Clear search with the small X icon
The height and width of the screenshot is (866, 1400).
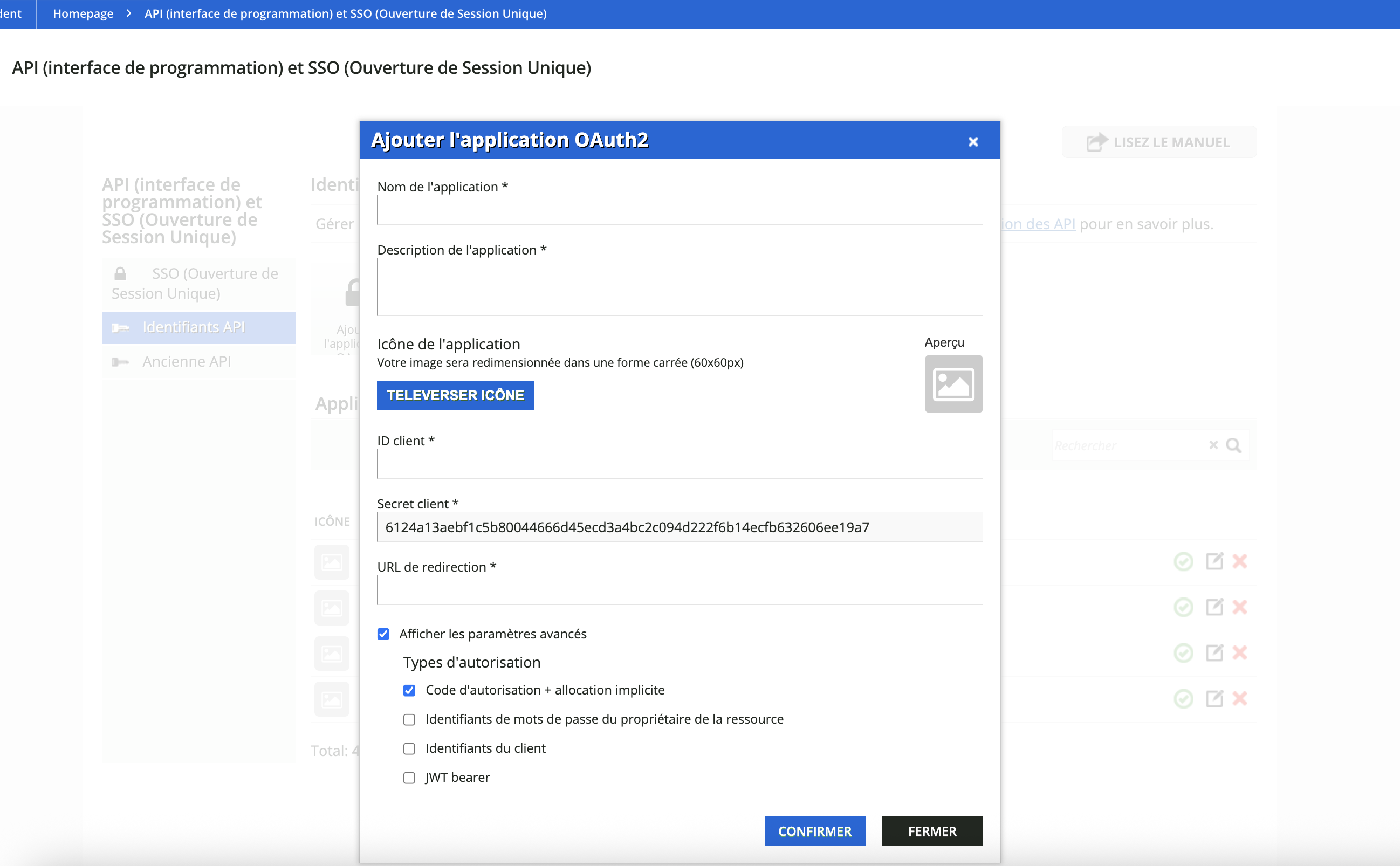(1213, 445)
